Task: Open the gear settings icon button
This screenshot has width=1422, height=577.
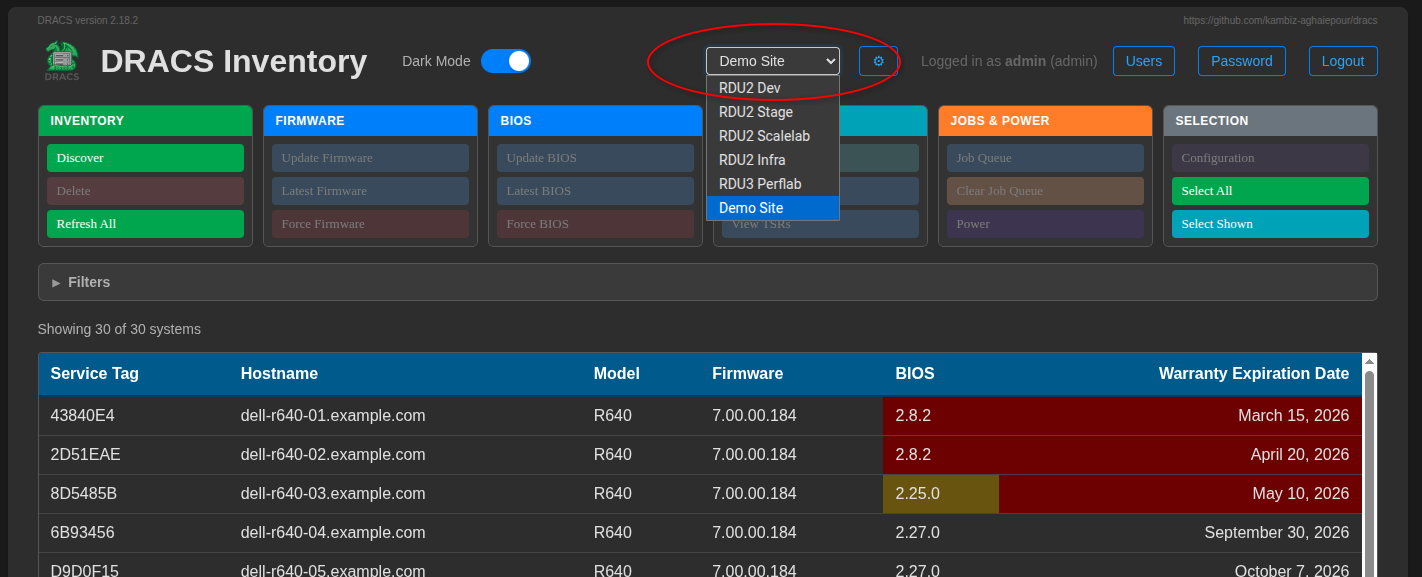Action: pyautogui.click(x=878, y=61)
